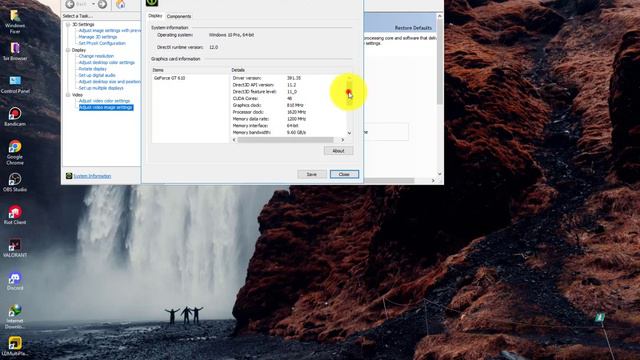Click the Graphics clock row

289,105
